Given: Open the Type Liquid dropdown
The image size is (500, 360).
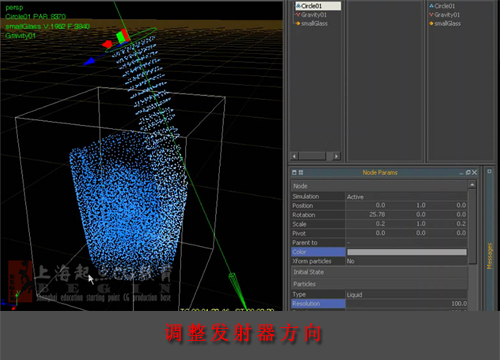Looking at the screenshot, I should pyautogui.click(x=406, y=295).
